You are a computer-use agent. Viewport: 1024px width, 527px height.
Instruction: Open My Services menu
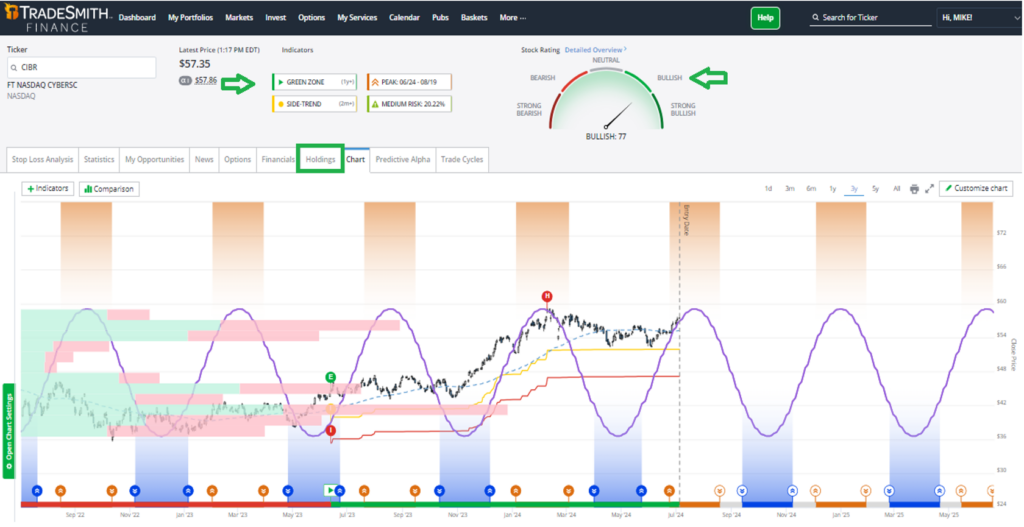(357, 18)
